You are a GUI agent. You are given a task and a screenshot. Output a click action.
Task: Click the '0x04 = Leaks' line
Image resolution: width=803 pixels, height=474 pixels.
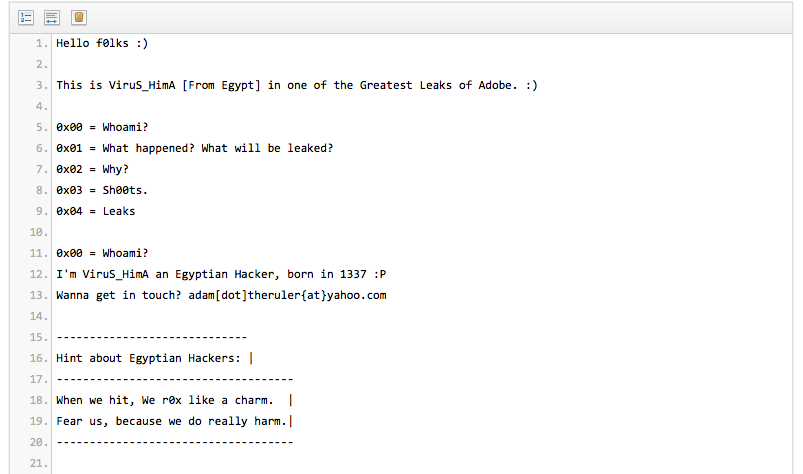(95, 211)
